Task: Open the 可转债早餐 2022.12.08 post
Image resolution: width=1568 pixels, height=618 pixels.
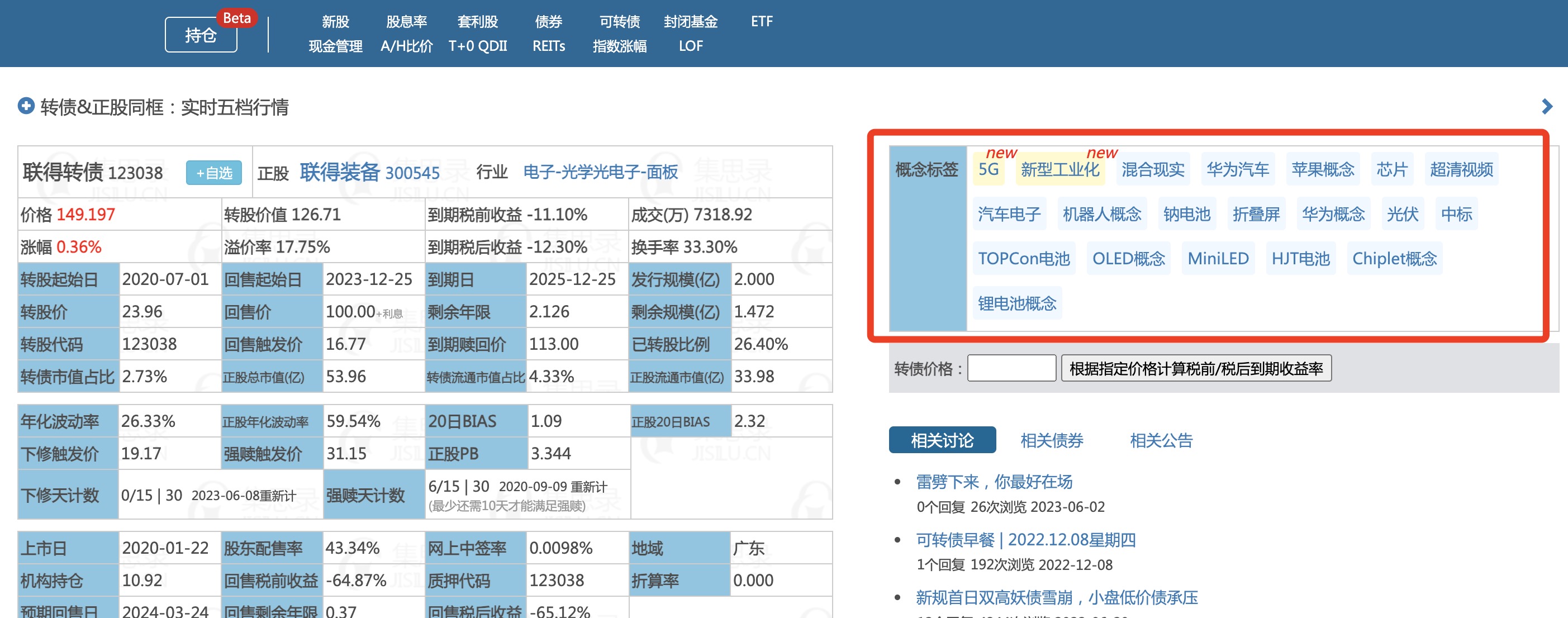Action: click(1025, 539)
